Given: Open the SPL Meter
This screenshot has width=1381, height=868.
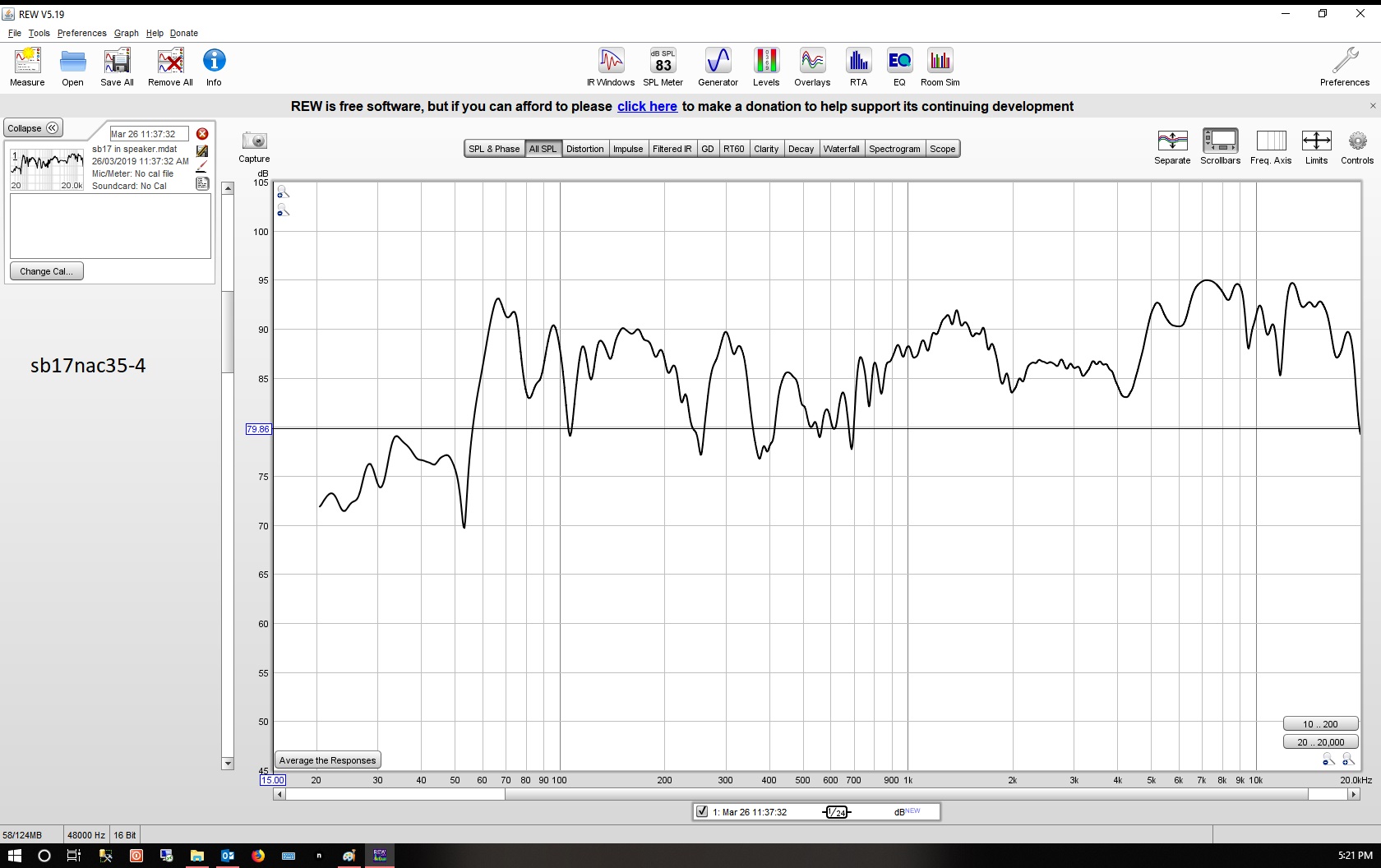Looking at the screenshot, I should pyautogui.click(x=663, y=67).
